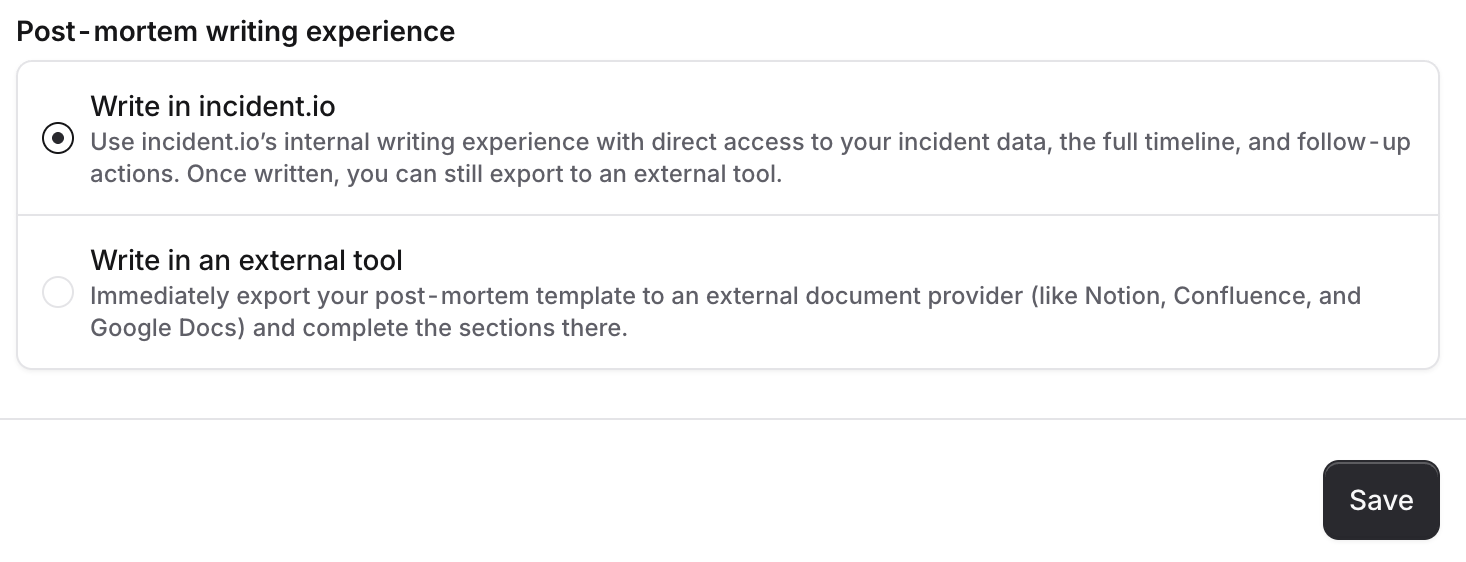Screen dimensions: 1466x562
Task: Select the 'Write in incident.io' radio button
Action: [x=58, y=139]
